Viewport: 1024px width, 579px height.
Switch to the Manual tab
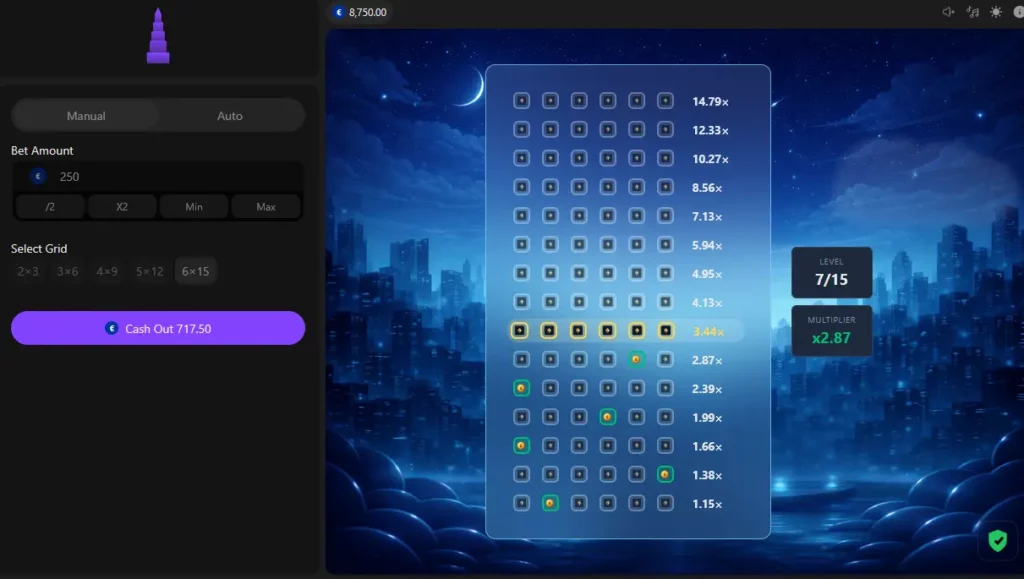[x=86, y=116]
